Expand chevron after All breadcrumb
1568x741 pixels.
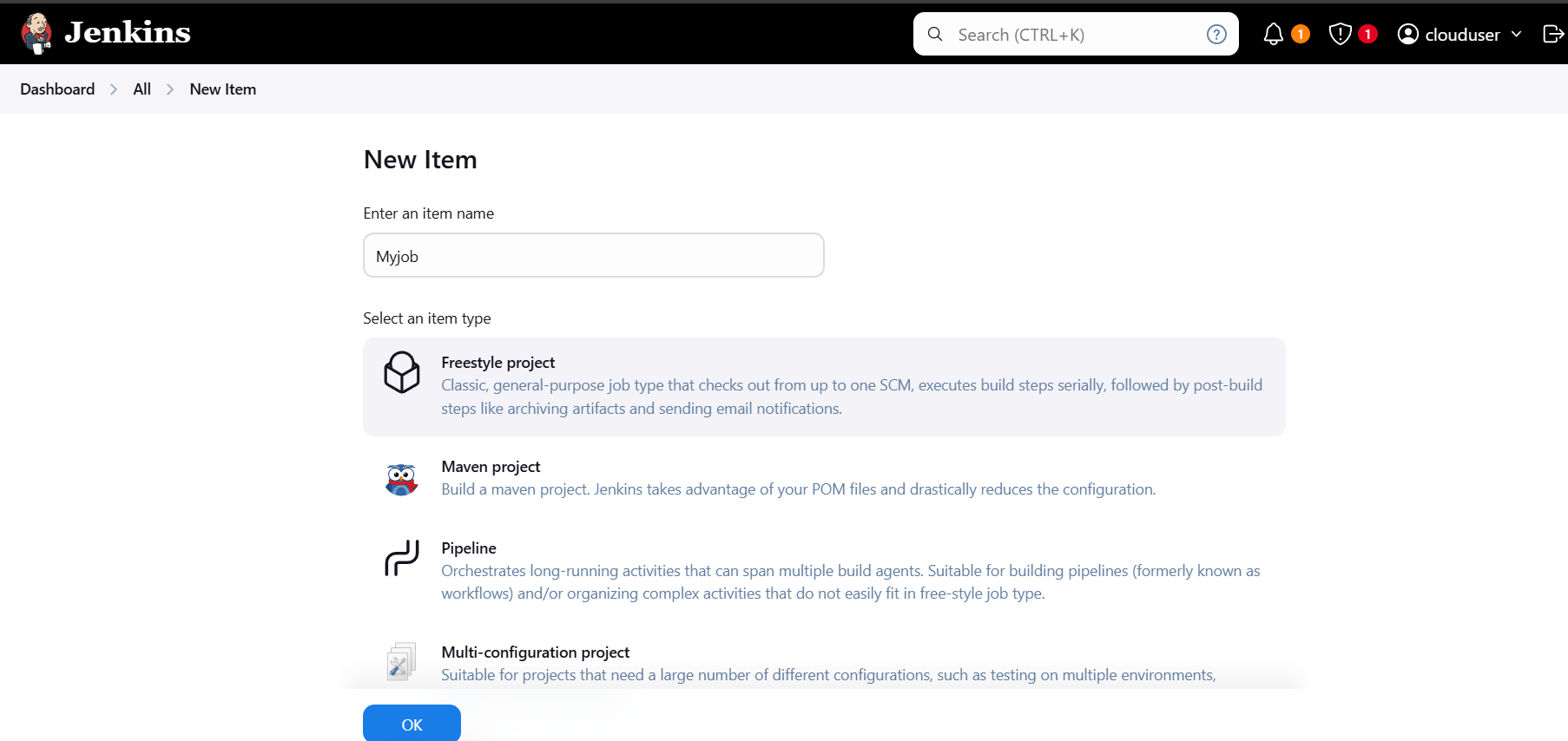170,89
